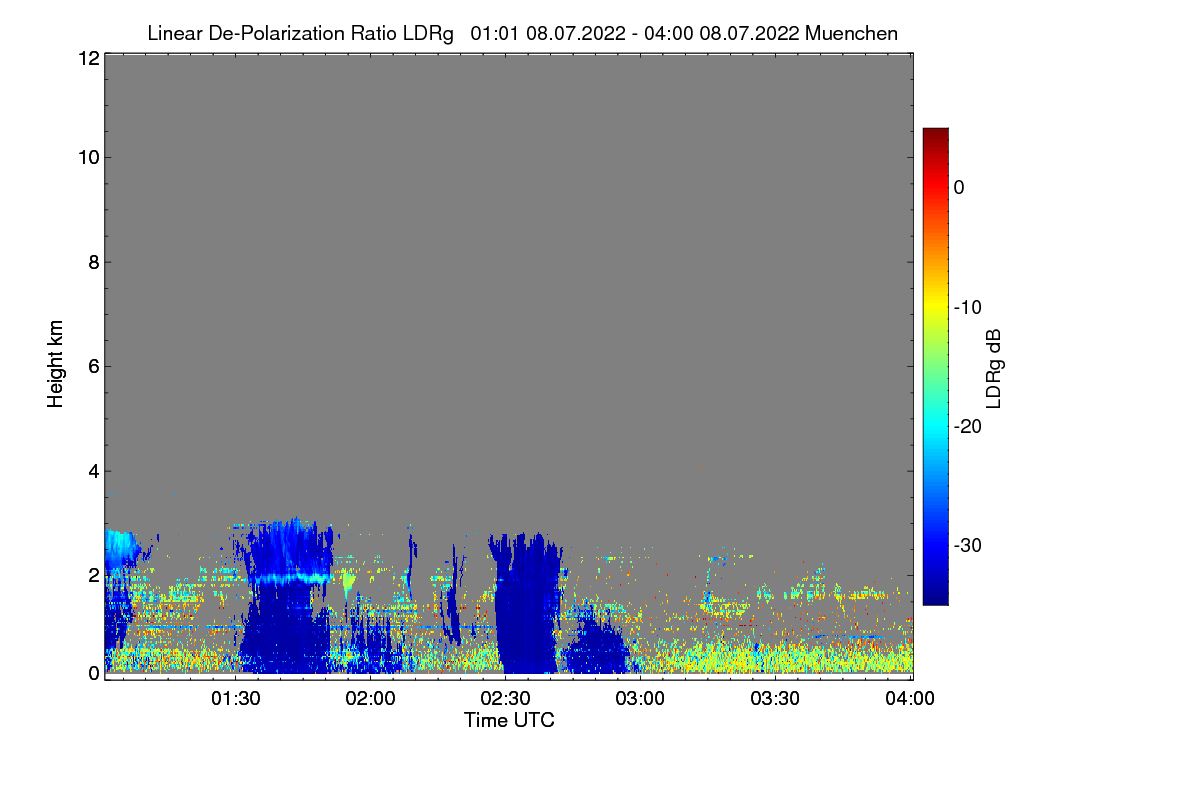Screen dimensions: 1200x800
Task: Click the LDRg colorbar gradient
Action: [935, 366]
